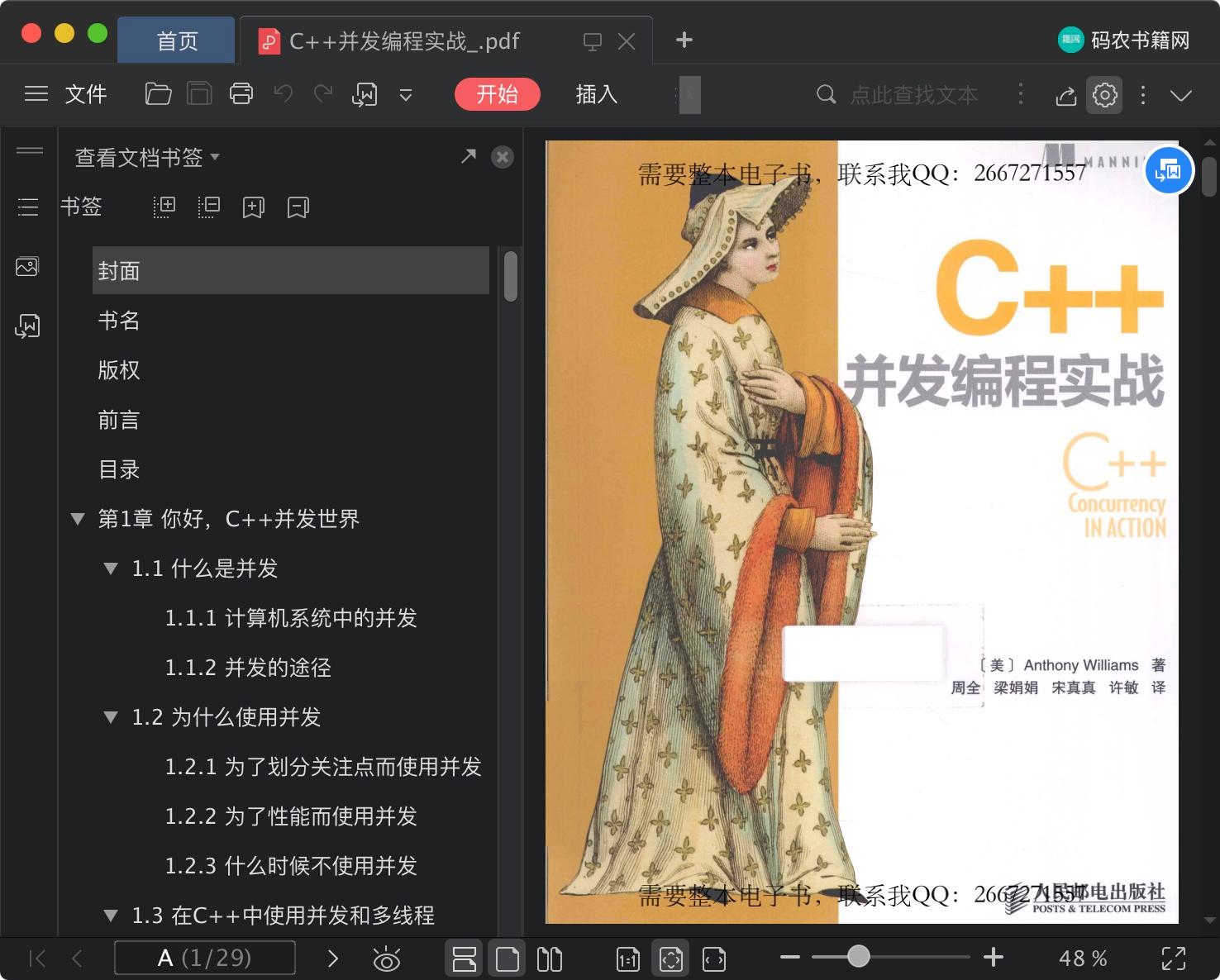Collapse the 1.1 什么是并发 node

(x=111, y=568)
